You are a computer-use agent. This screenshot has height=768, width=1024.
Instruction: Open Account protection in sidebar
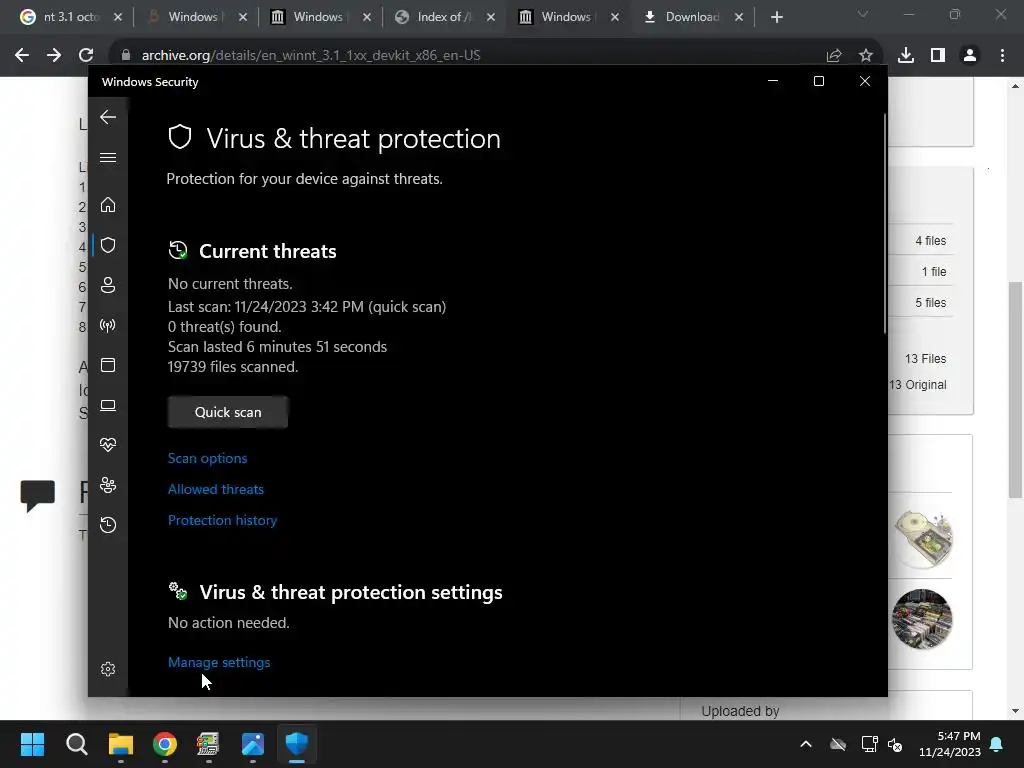point(108,285)
